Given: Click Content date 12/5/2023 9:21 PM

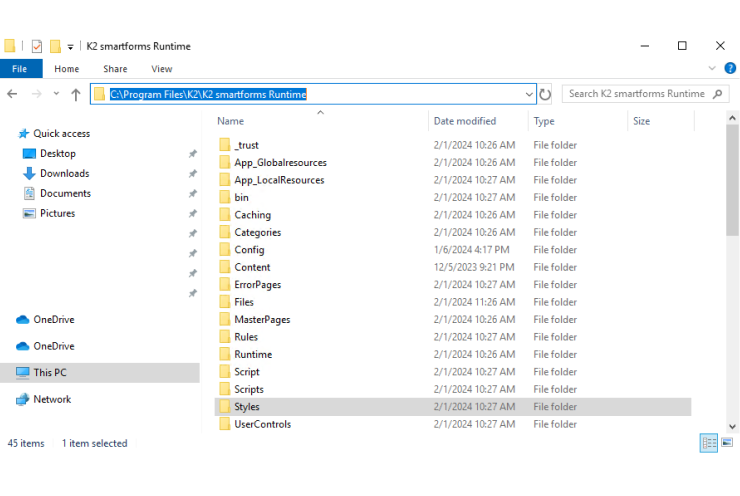Looking at the screenshot, I should tap(474, 267).
